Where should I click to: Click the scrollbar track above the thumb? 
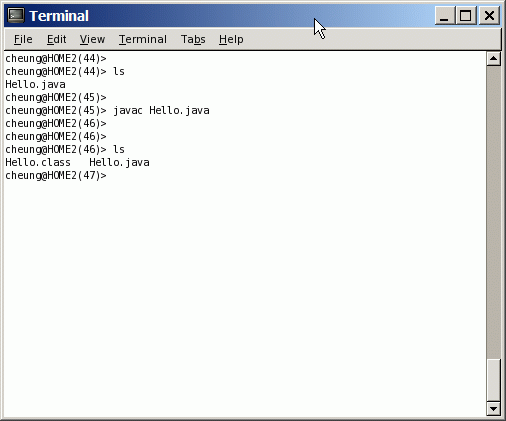pyautogui.click(x=493, y=212)
